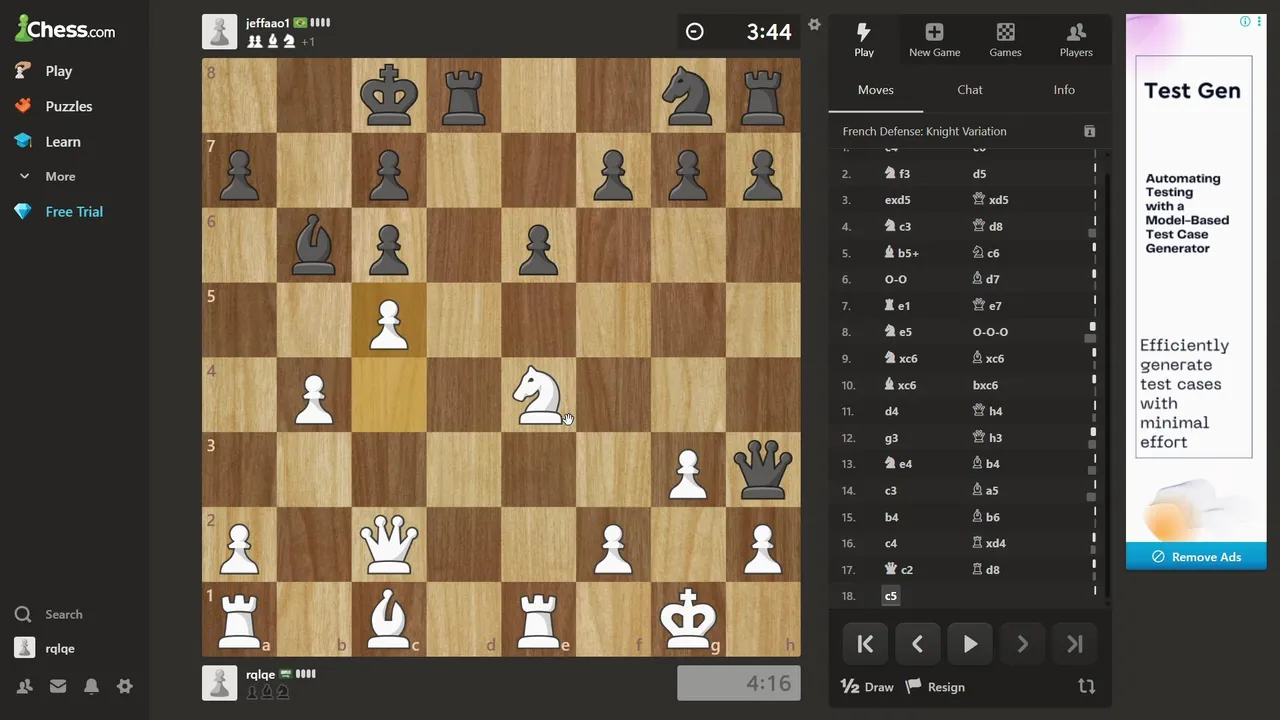Go back one move
The width and height of the screenshot is (1280, 720).
pos(917,645)
